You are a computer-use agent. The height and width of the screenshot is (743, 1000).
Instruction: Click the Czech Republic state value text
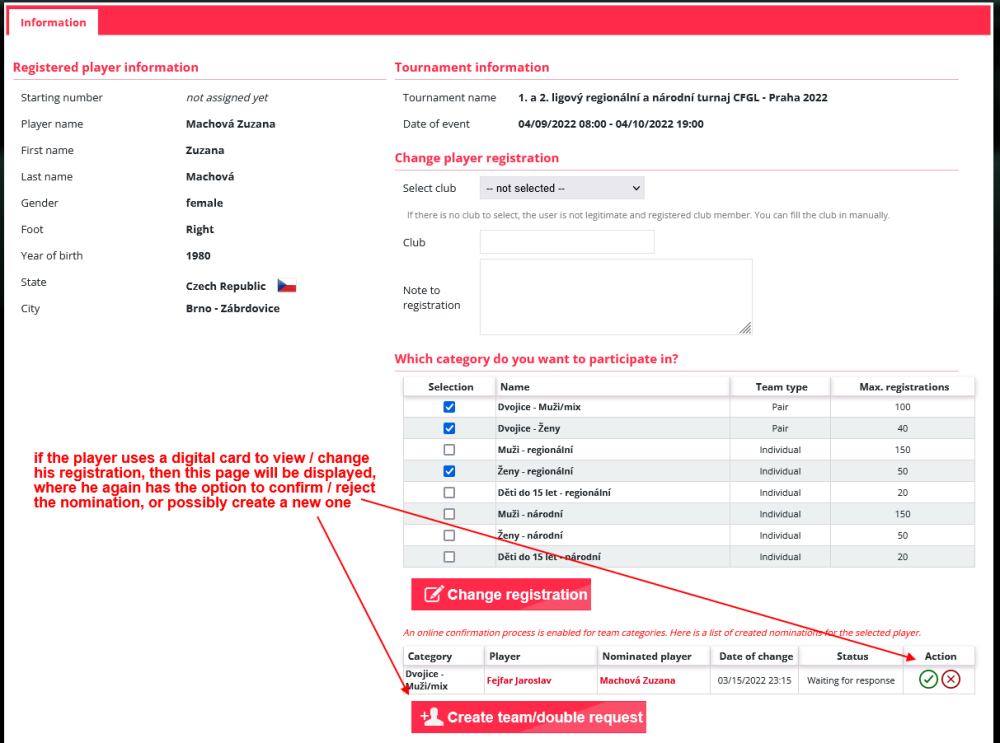(x=226, y=286)
